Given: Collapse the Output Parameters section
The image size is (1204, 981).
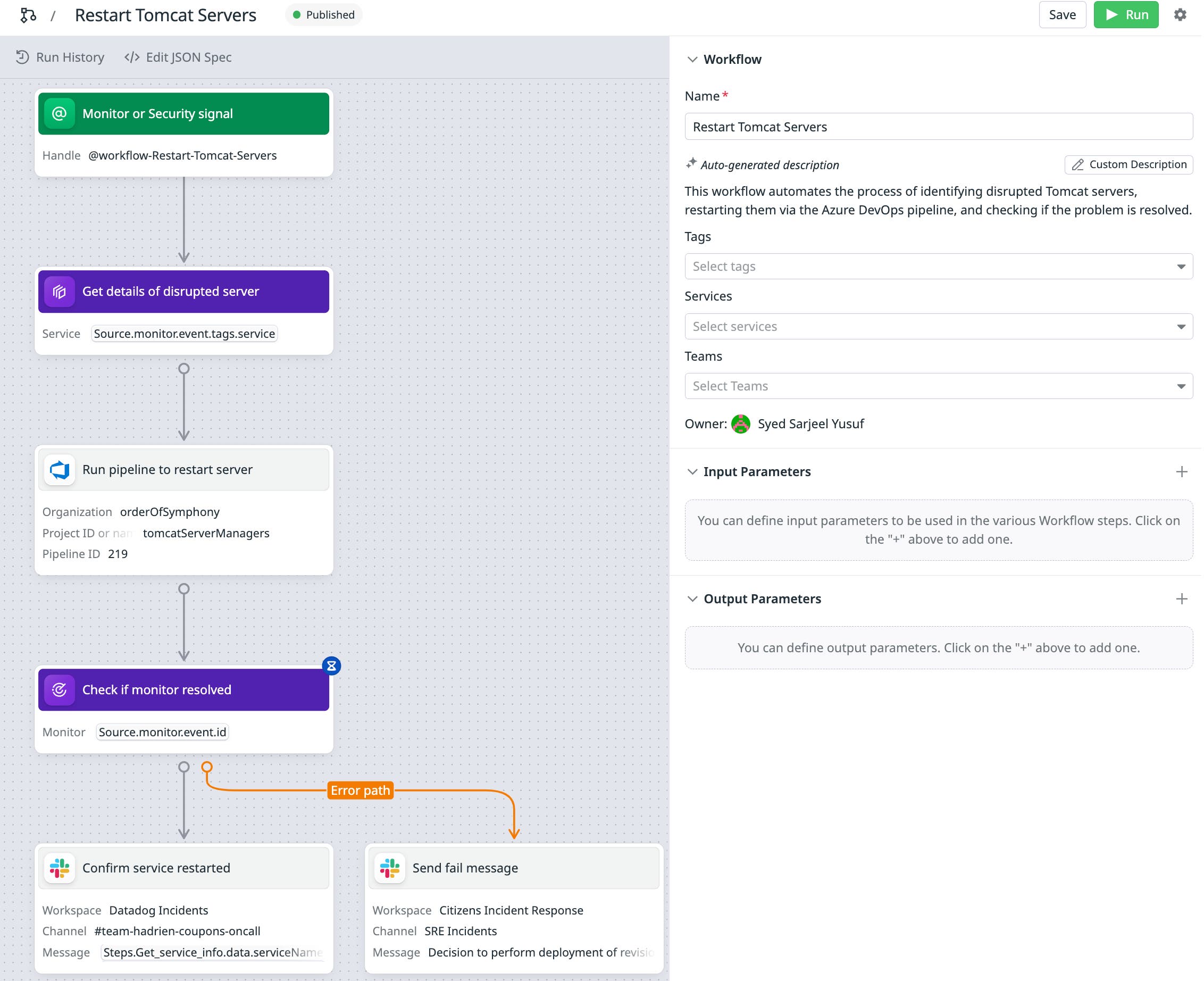Looking at the screenshot, I should 693,599.
